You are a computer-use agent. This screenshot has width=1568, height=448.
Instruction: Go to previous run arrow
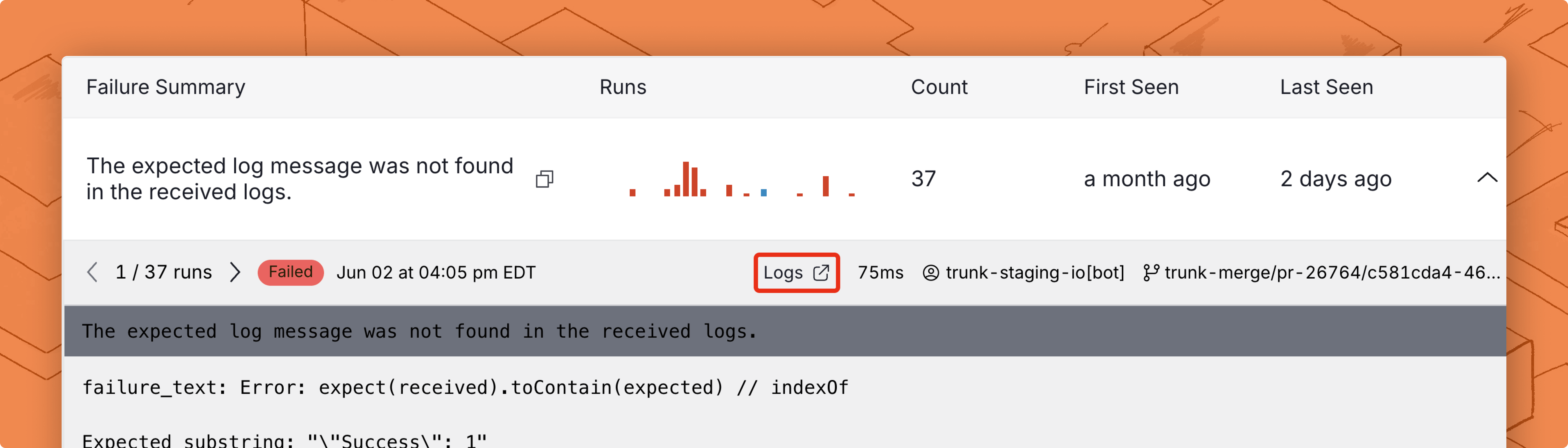pyautogui.click(x=92, y=272)
